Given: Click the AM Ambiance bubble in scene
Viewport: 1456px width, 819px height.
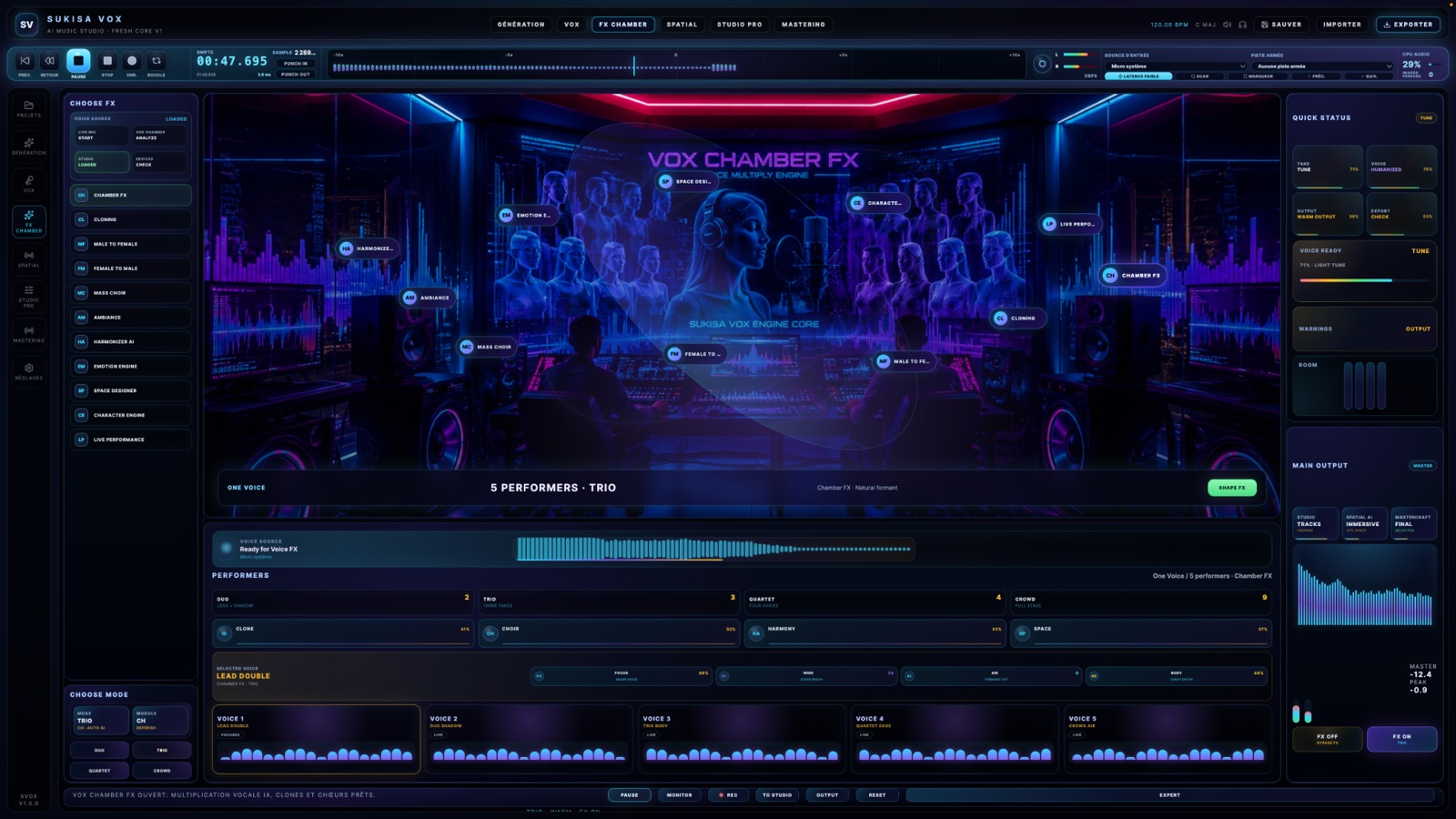Looking at the screenshot, I should (x=428, y=298).
